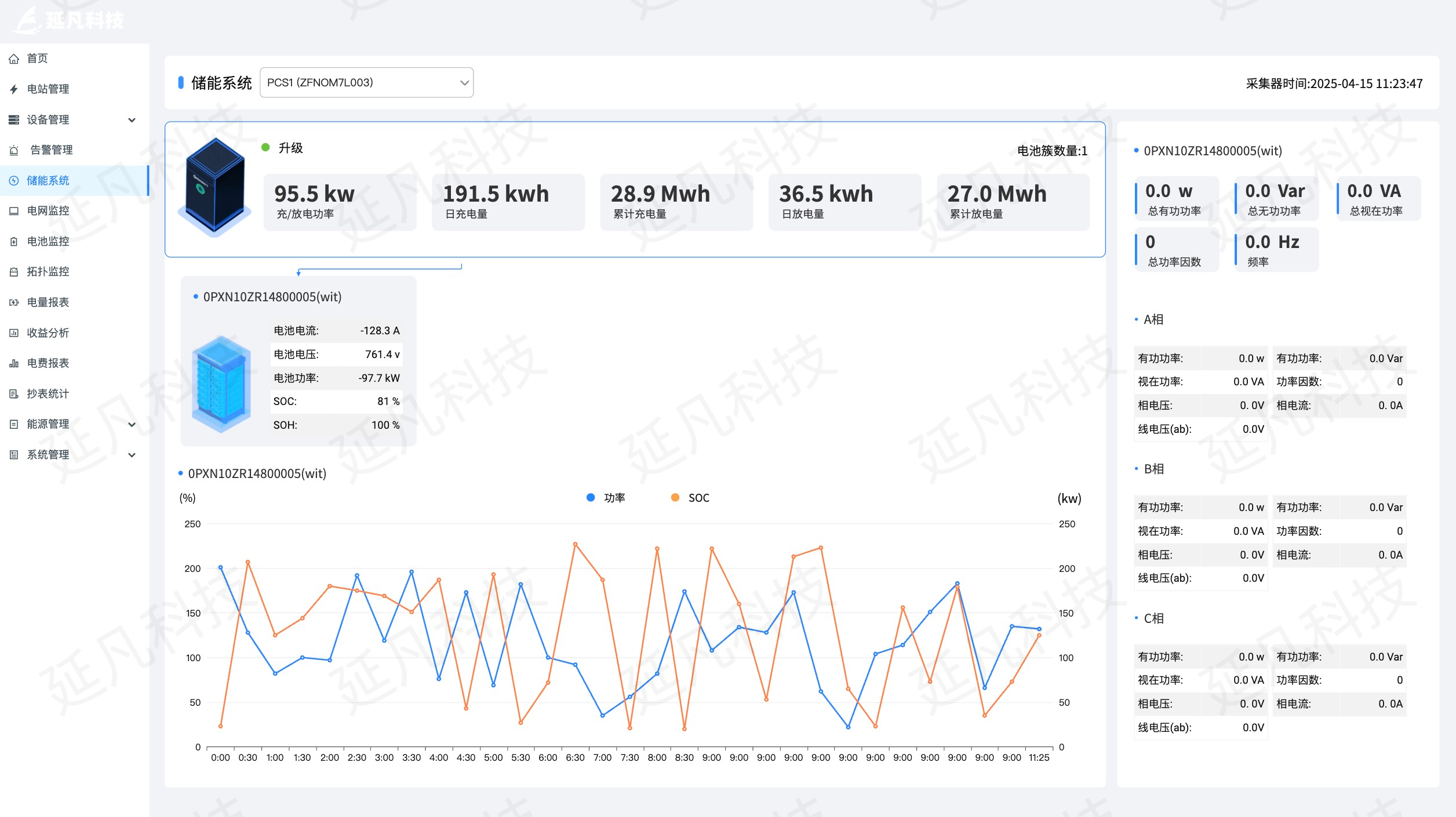1456x817 pixels.
Task: Click the 0PXN10ZR14800005(wit) battery cluster card title
Action: [x=272, y=297]
